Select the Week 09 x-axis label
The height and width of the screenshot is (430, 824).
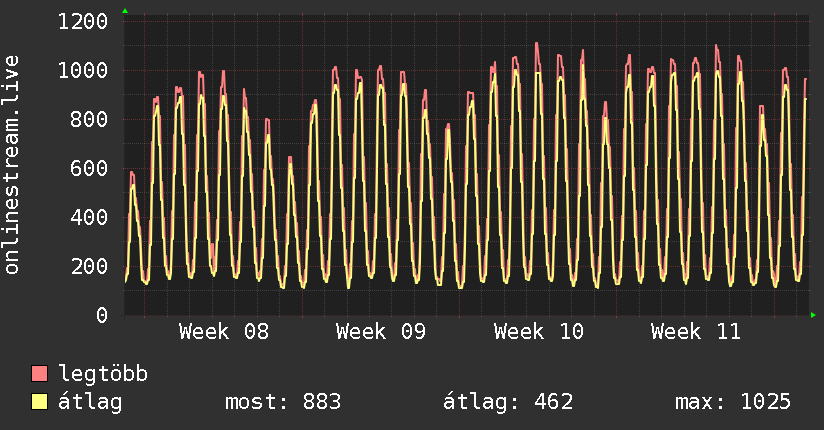click(x=381, y=332)
